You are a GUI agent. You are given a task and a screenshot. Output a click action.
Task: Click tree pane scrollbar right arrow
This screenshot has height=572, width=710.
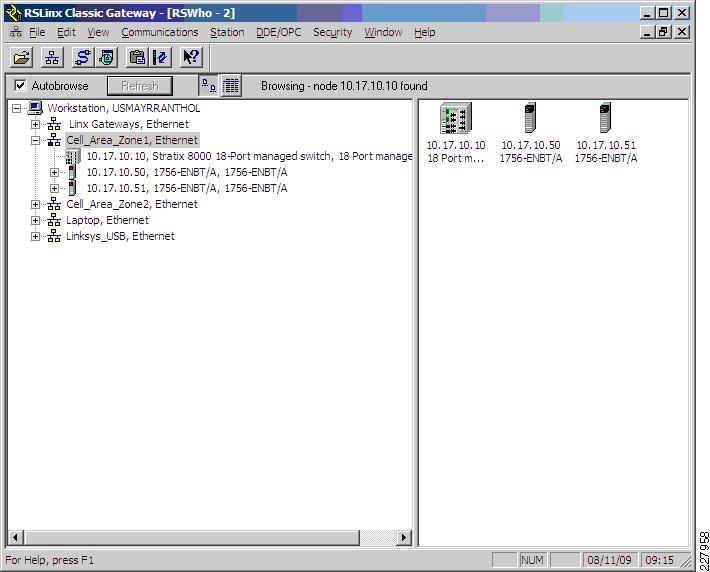coord(404,538)
